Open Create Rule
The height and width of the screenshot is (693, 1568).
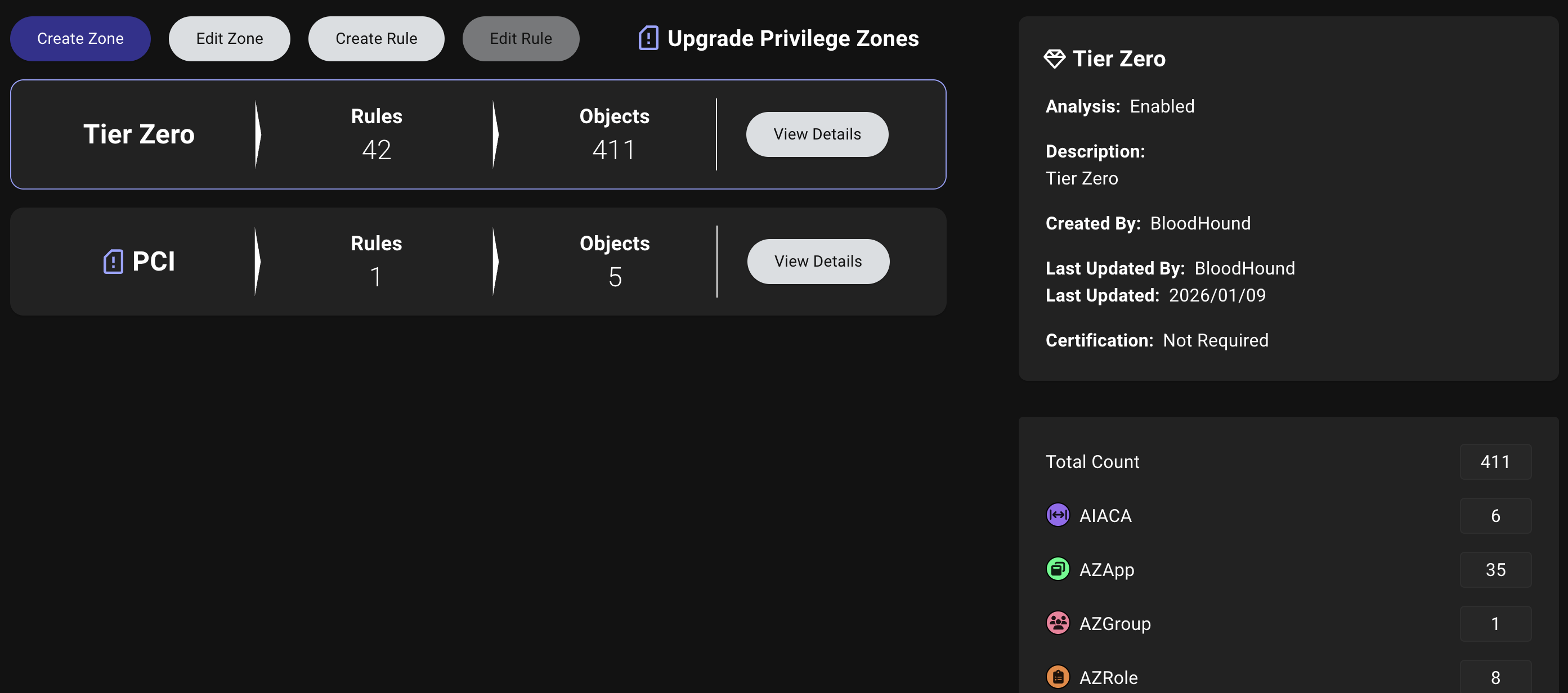(376, 38)
